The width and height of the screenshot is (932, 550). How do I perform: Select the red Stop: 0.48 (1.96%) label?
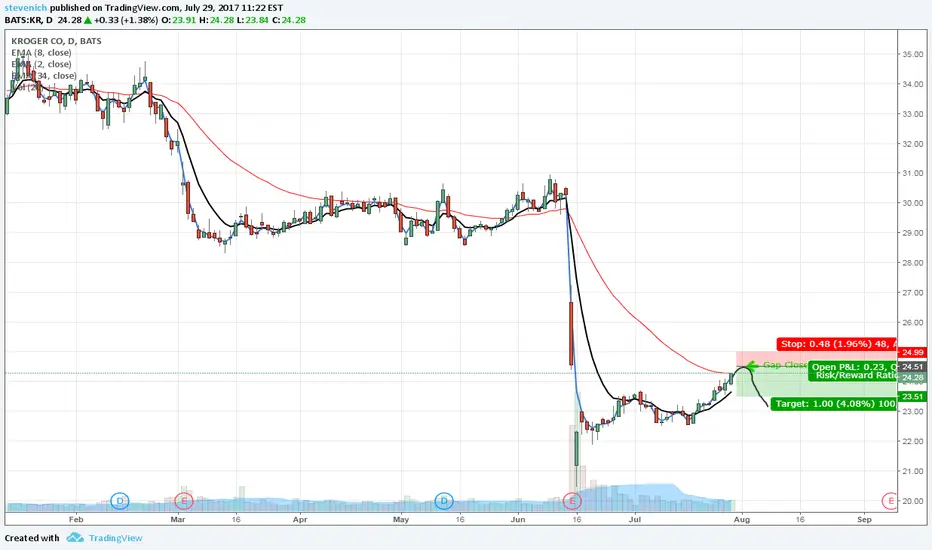click(x=836, y=344)
